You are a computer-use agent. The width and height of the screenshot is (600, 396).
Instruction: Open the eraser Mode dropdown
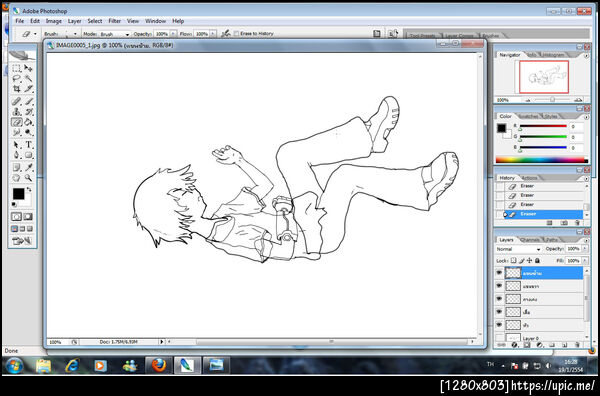(115, 34)
